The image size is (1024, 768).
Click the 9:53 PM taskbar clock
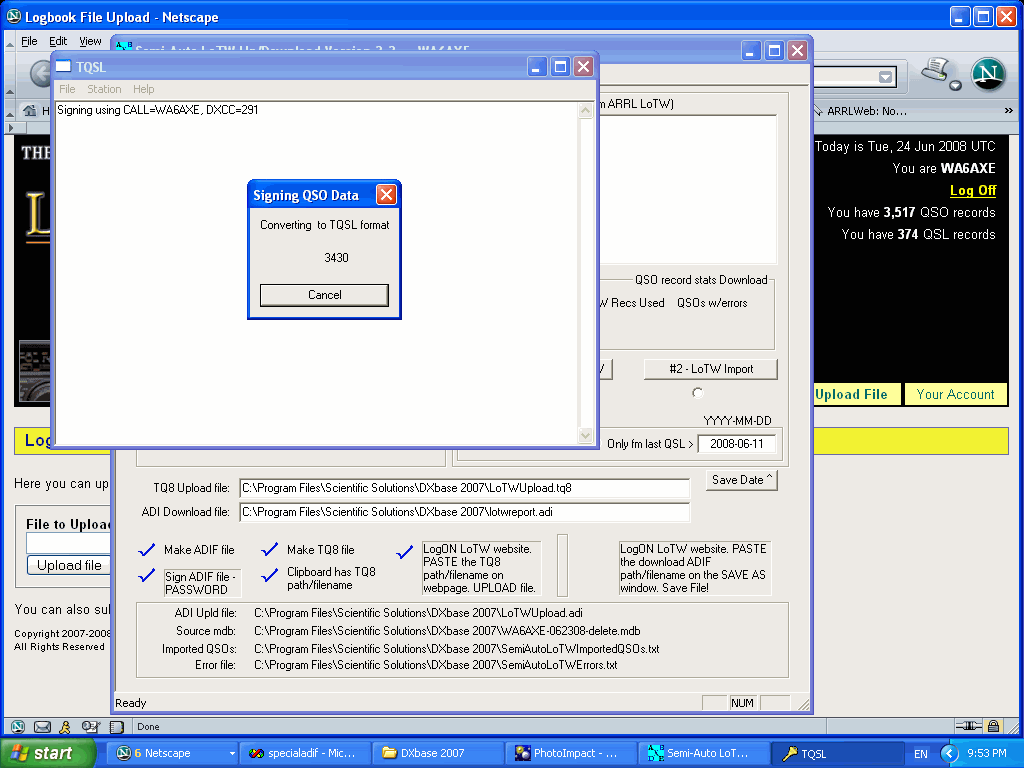(x=987, y=754)
